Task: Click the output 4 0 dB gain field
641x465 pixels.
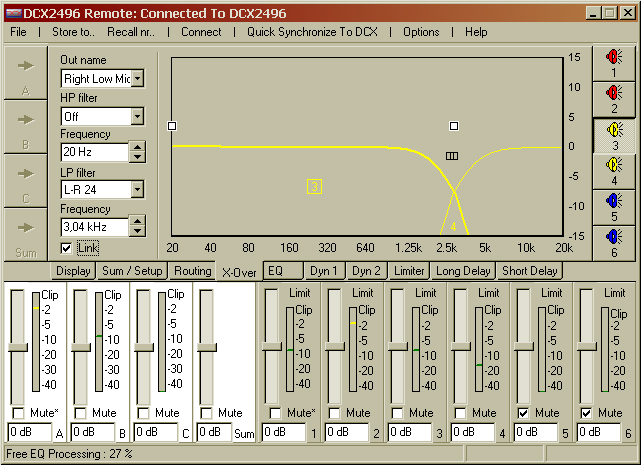Action: pos(473,432)
